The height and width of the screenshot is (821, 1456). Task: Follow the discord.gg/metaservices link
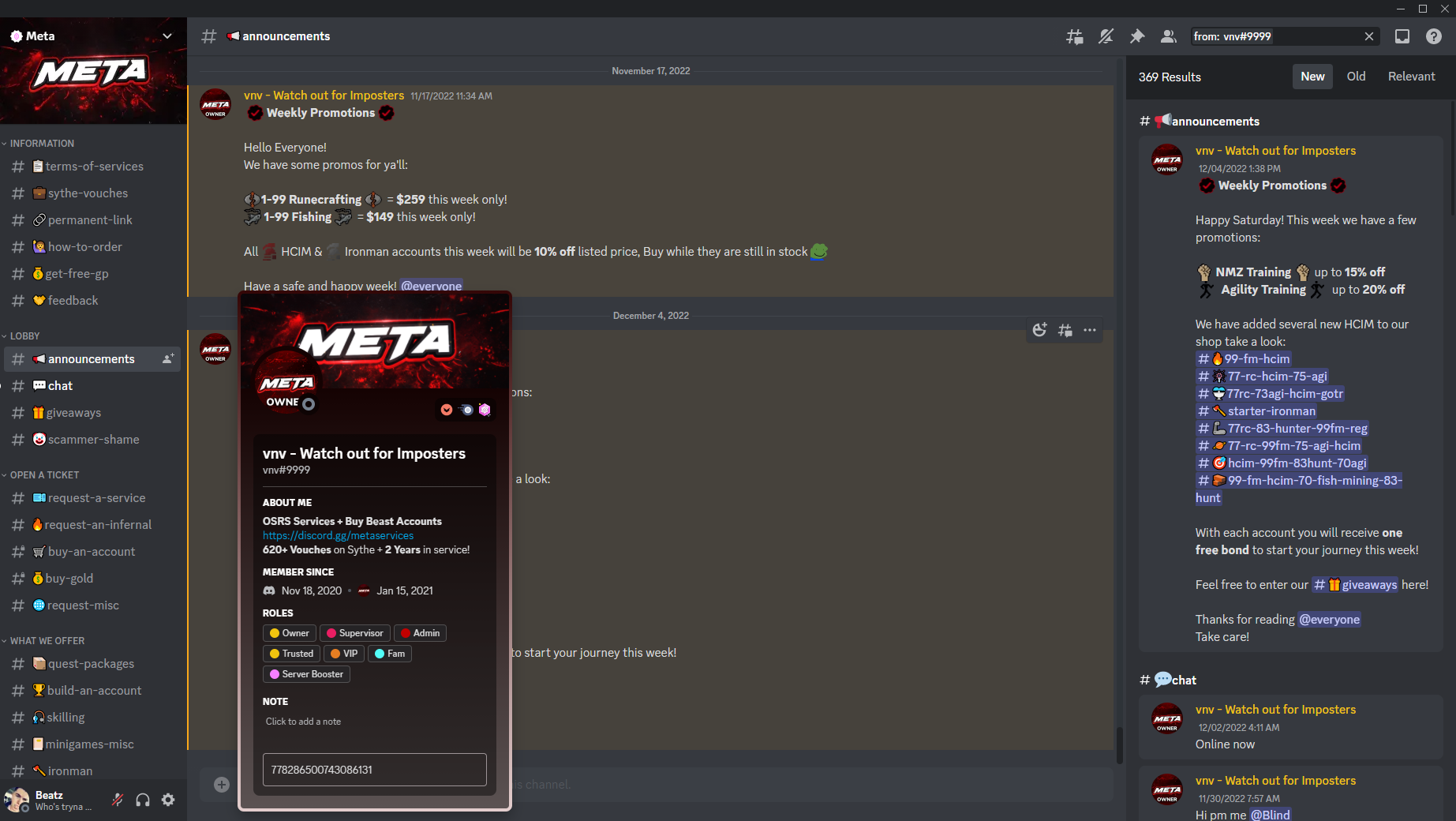(x=338, y=535)
